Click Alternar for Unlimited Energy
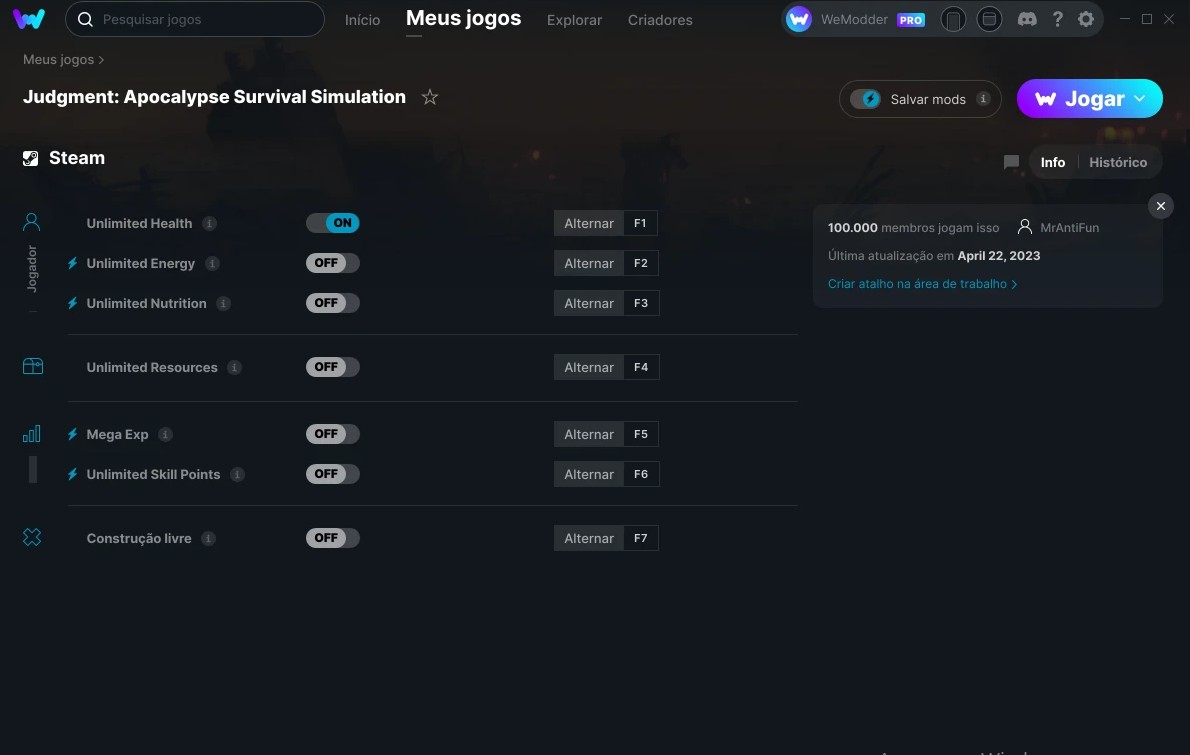 [x=589, y=263]
